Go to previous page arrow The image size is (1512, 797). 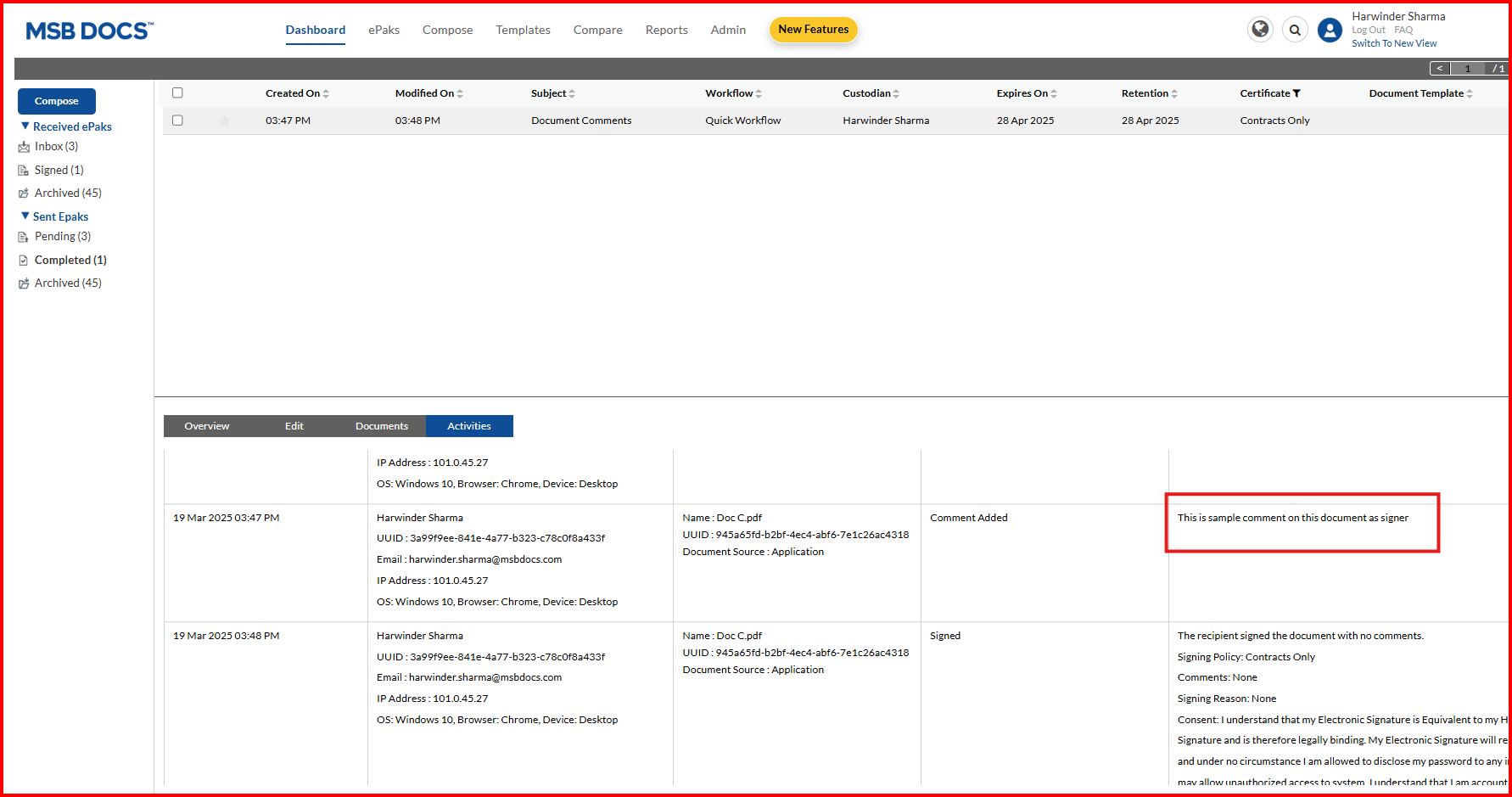point(1439,69)
